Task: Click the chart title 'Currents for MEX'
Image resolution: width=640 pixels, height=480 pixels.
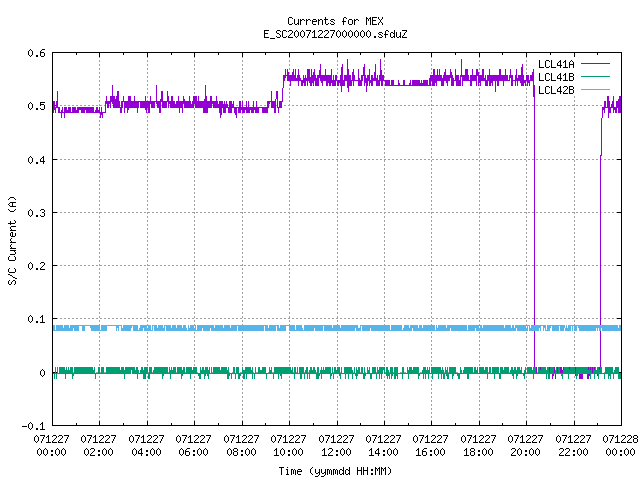Action: pos(335,21)
